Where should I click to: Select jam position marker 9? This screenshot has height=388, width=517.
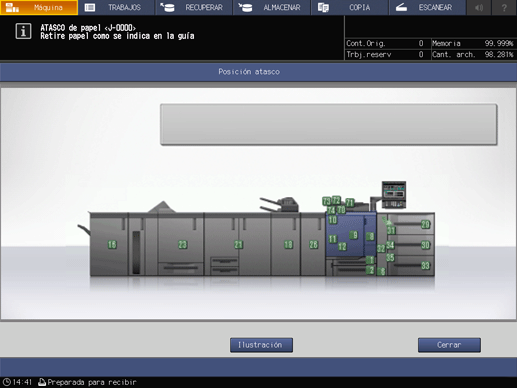(x=354, y=235)
